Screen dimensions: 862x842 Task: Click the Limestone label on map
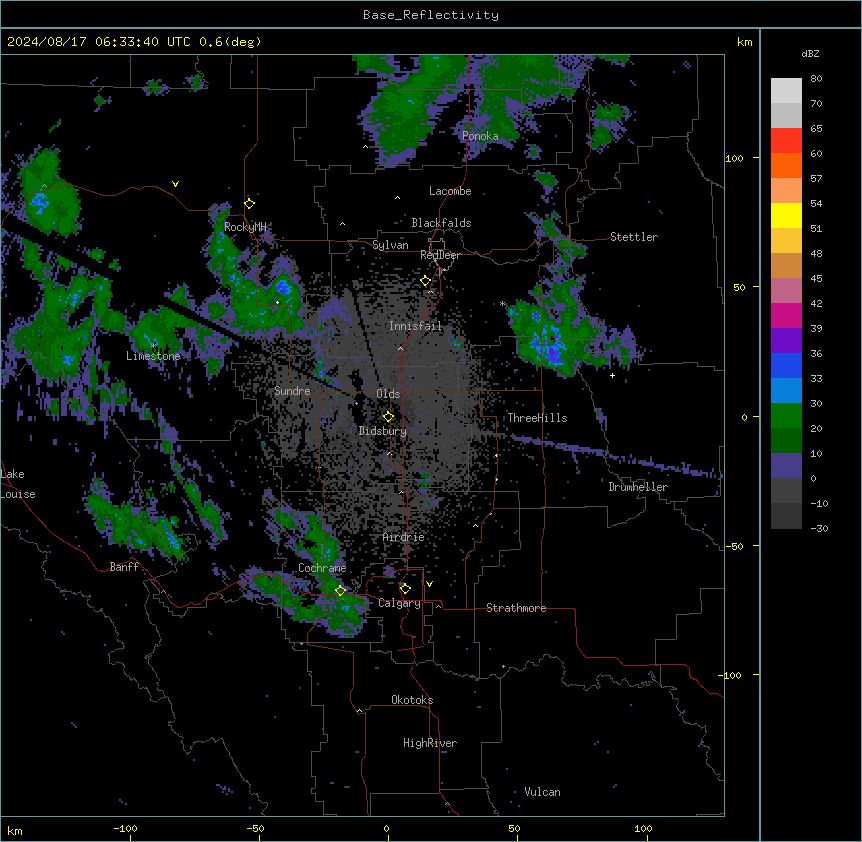(x=153, y=356)
